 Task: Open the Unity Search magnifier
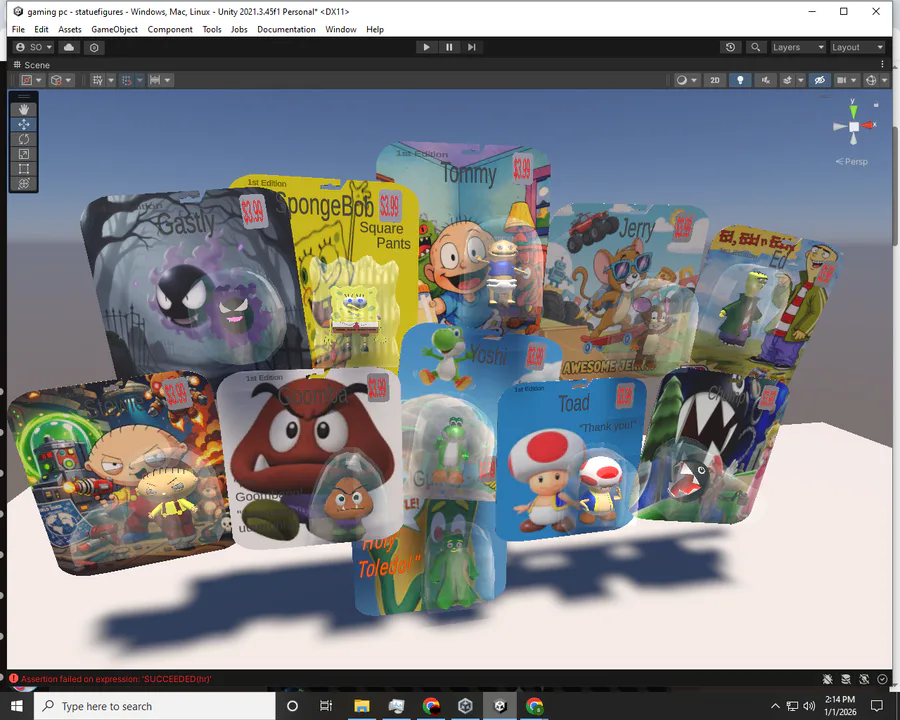tap(755, 47)
